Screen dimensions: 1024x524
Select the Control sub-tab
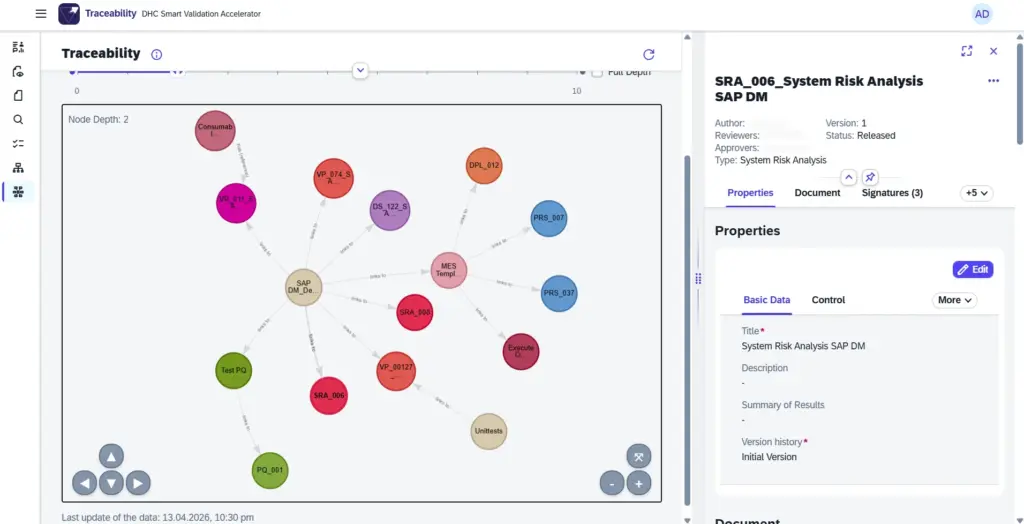(x=828, y=300)
